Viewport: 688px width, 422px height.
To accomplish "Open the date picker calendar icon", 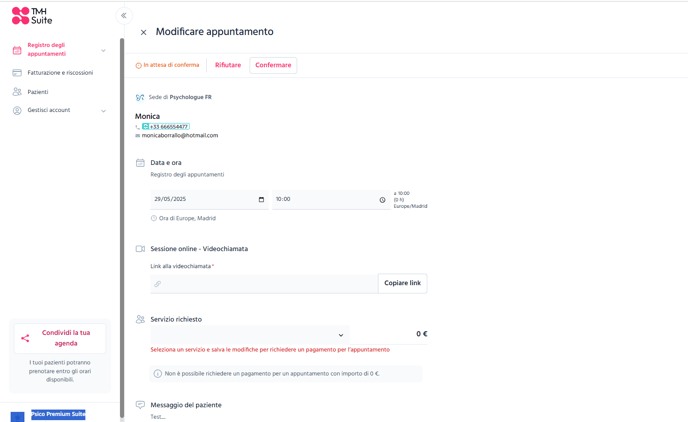I will 261,200.
